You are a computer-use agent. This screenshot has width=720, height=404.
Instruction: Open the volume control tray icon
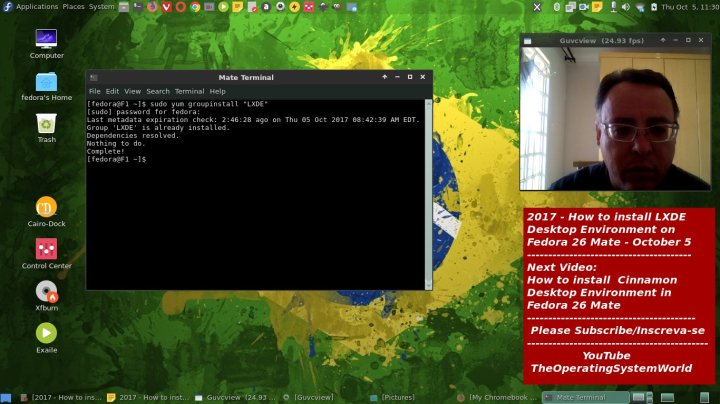click(625, 7)
